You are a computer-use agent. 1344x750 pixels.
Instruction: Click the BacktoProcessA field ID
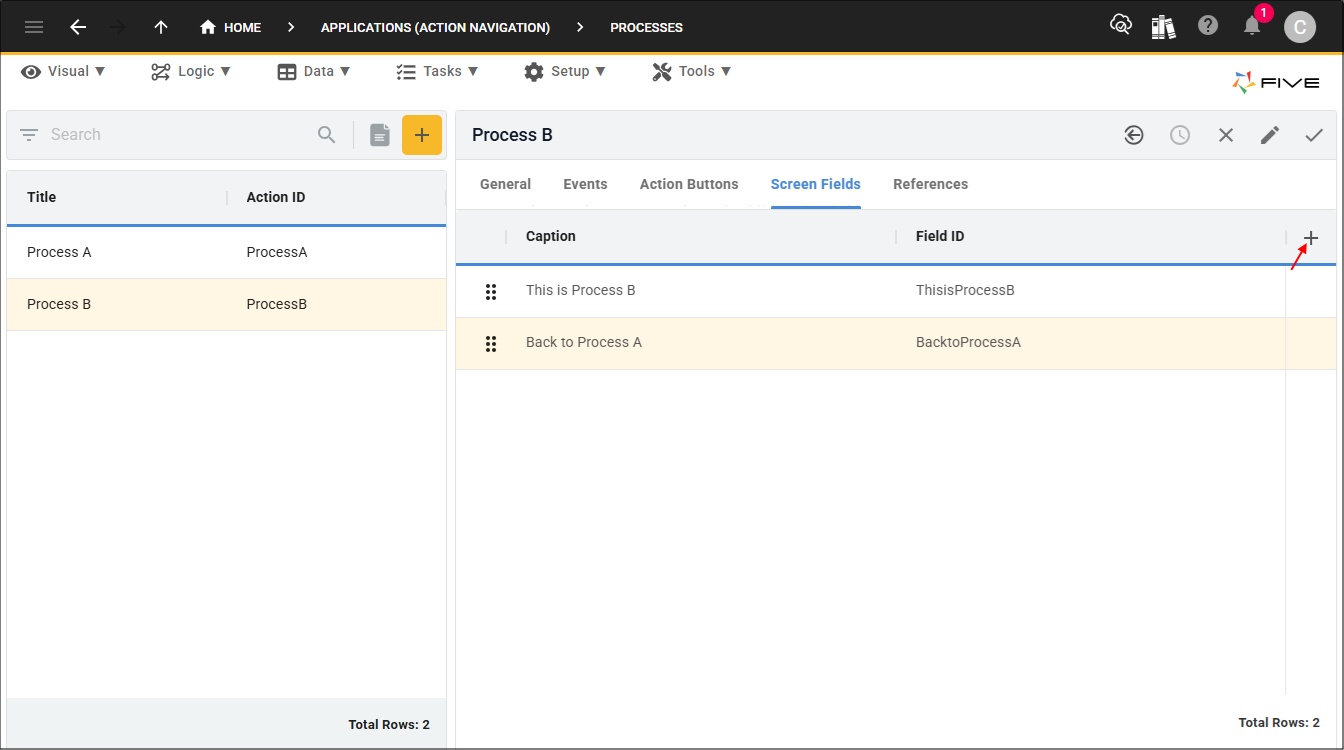(968, 342)
